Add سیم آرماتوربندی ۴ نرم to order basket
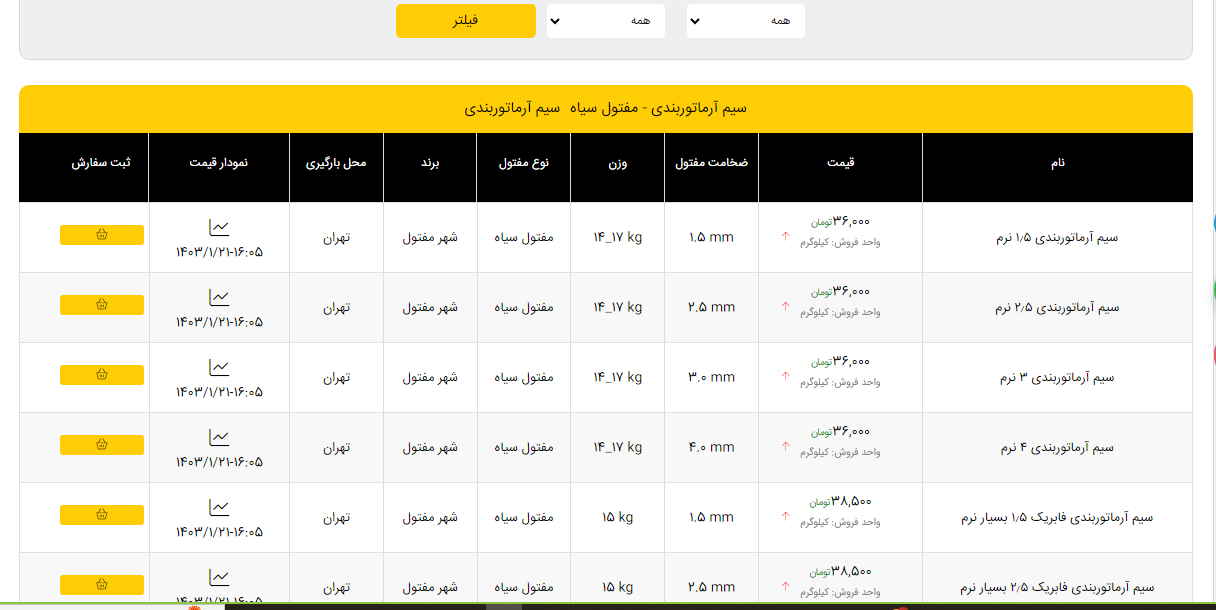Image resolution: width=1216 pixels, height=610 pixels. tap(102, 445)
